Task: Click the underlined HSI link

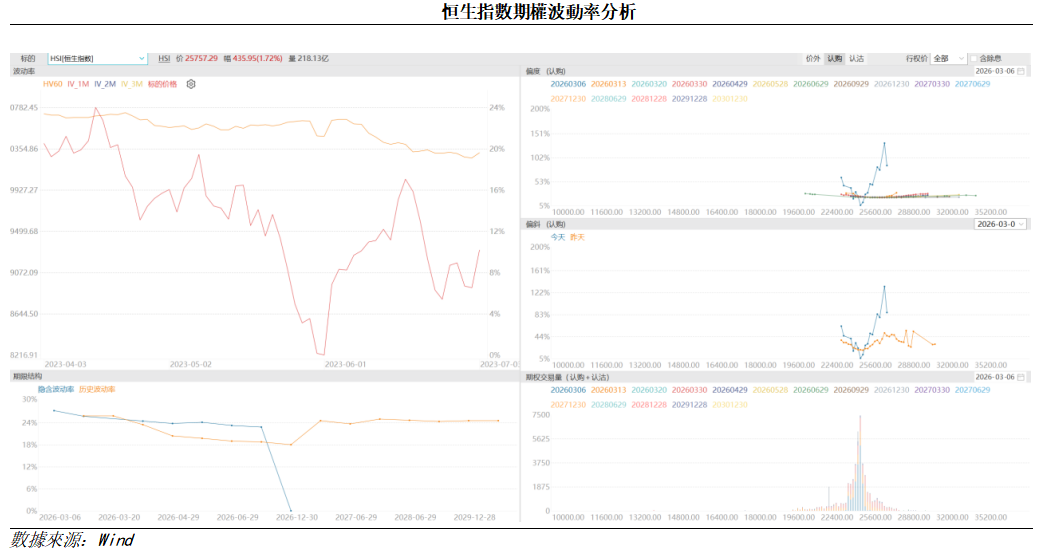Action: pos(164,59)
